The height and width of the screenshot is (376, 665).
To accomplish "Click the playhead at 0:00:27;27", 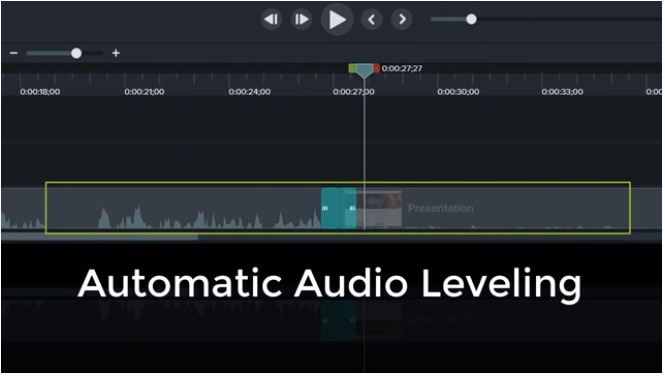I will pyautogui.click(x=364, y=70).
